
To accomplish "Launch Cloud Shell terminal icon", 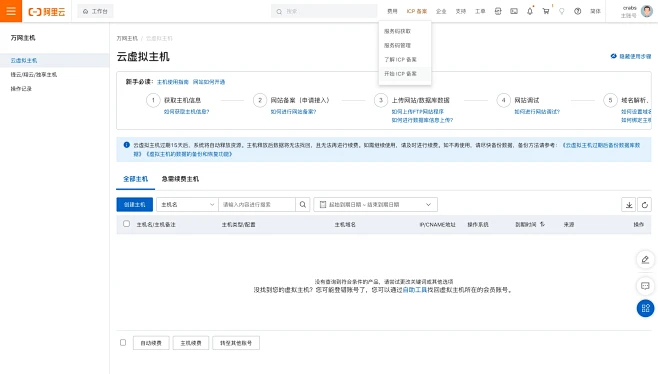I will (x=514, y=11).
